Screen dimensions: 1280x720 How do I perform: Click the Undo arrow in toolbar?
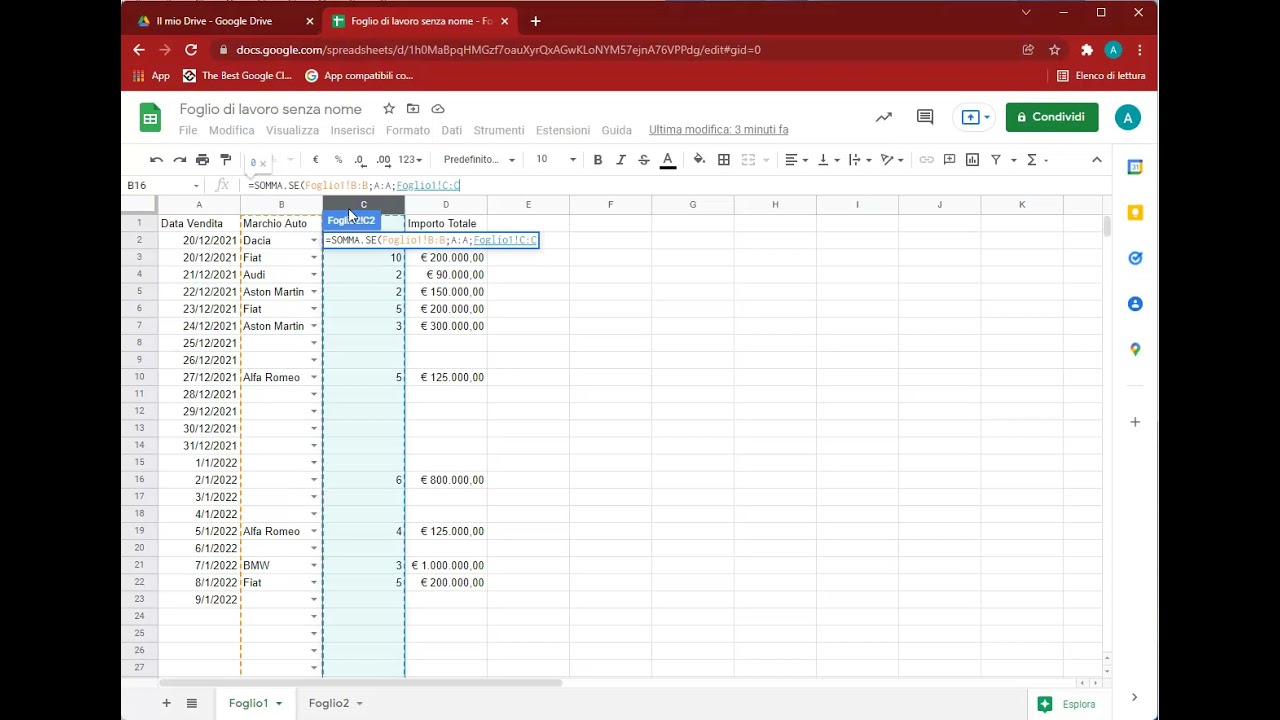point(156,160)
